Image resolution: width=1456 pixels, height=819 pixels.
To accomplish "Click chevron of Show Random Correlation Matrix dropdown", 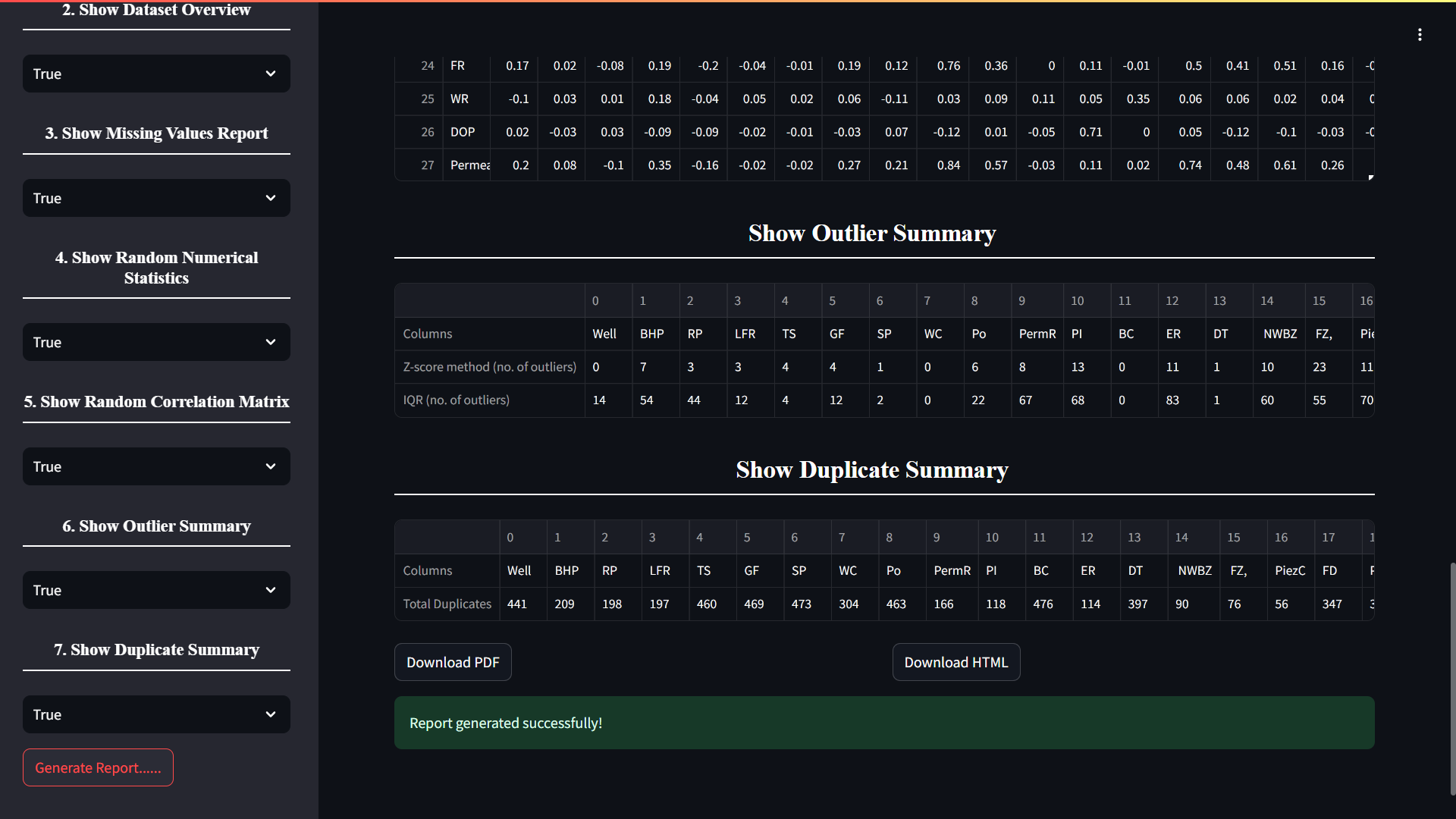I will (x=271, y=466).
